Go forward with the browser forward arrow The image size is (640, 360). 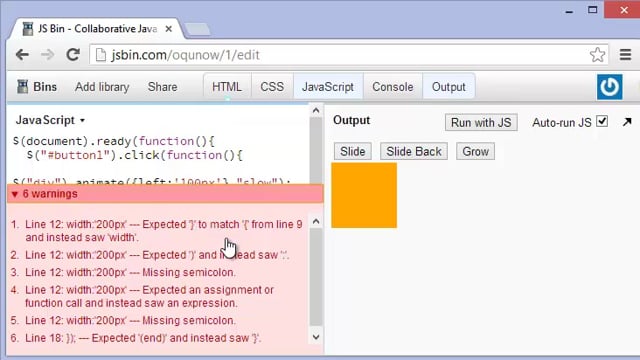pyautogui.click(x=47, y=55)
